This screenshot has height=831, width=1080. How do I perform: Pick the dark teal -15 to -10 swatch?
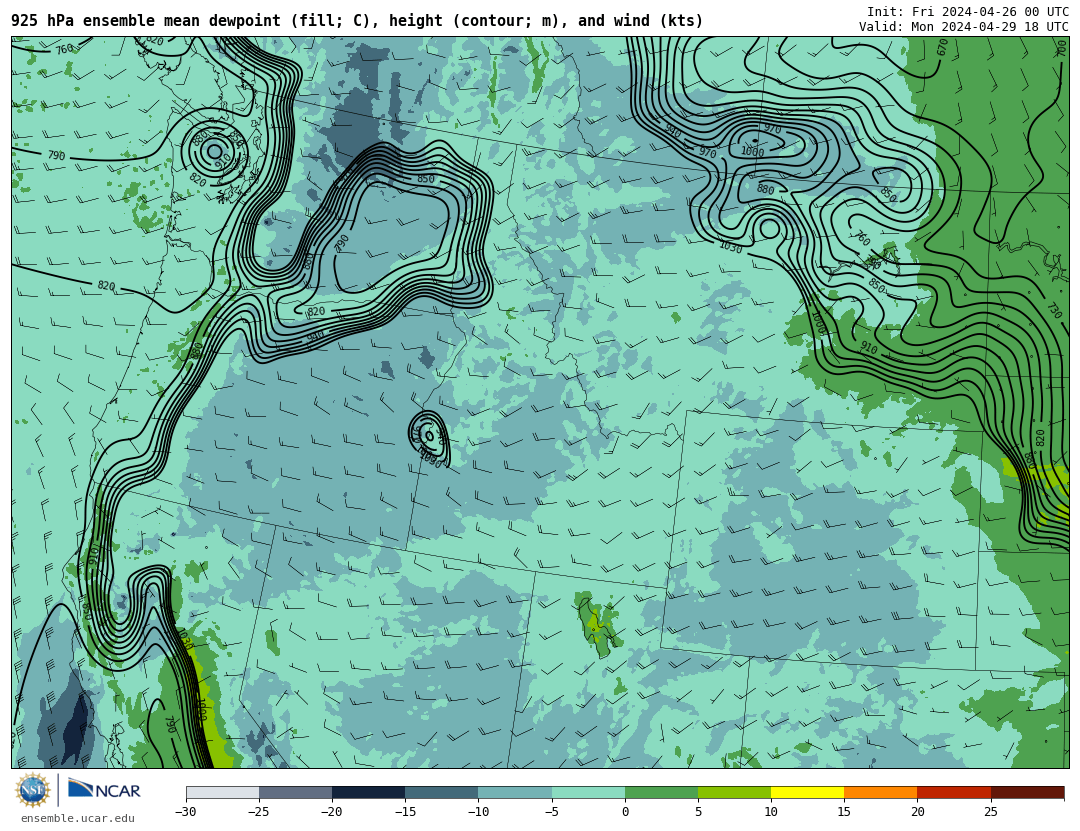[442, 793]
